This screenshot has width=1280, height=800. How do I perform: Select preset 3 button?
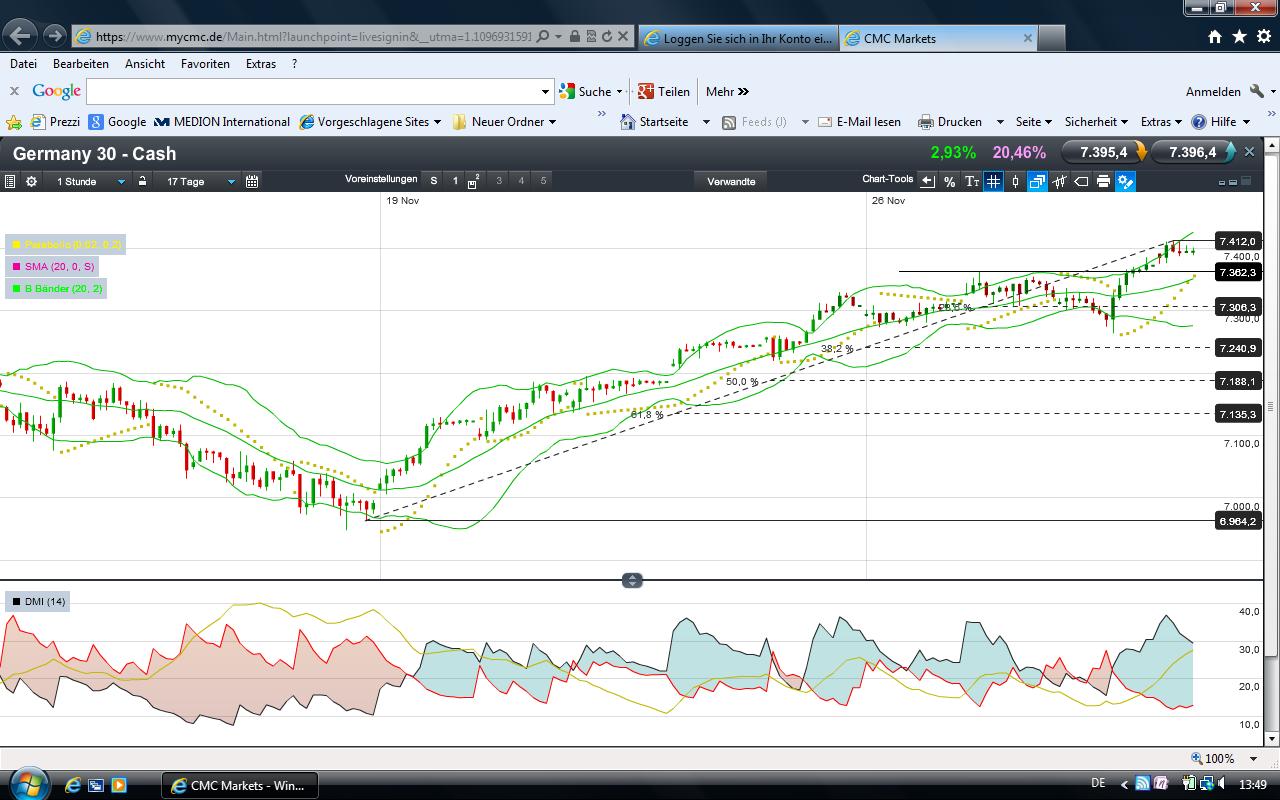(499, 181)
